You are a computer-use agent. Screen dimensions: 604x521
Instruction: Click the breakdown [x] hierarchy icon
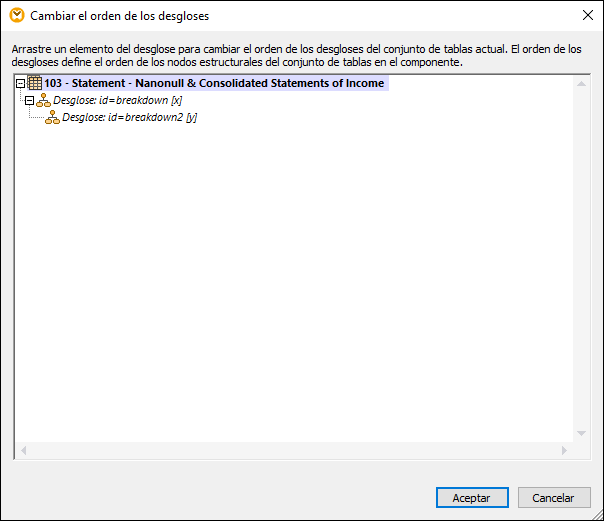point(43,101)
